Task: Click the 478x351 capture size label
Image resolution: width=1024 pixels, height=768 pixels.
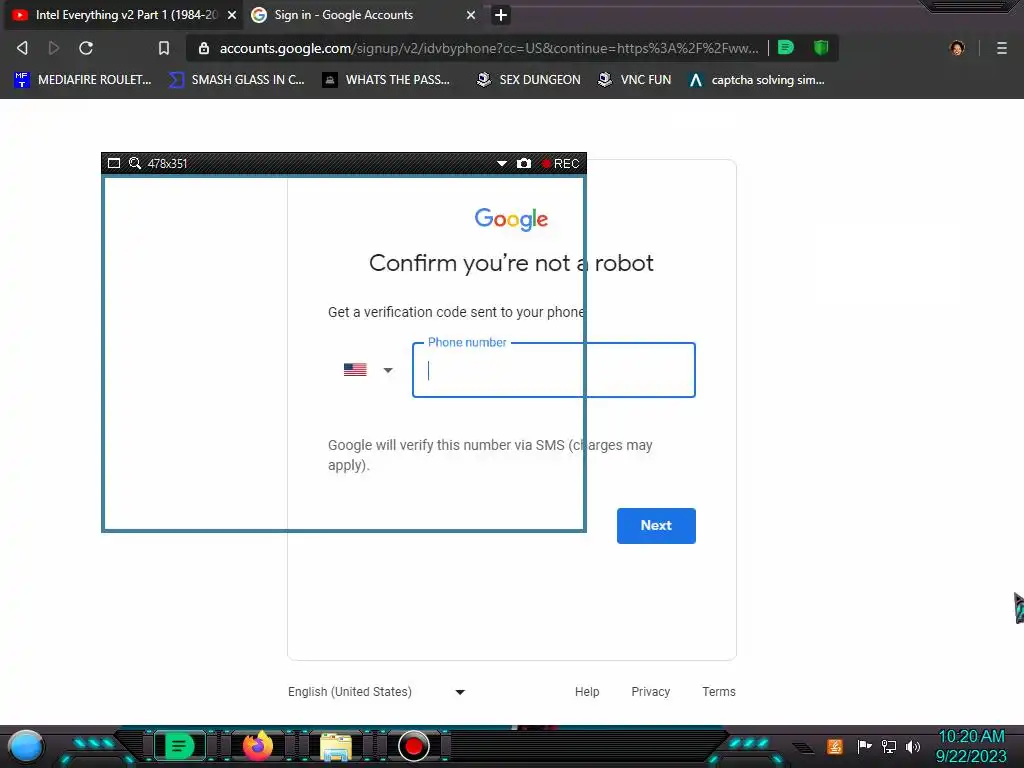Action: 167,164
